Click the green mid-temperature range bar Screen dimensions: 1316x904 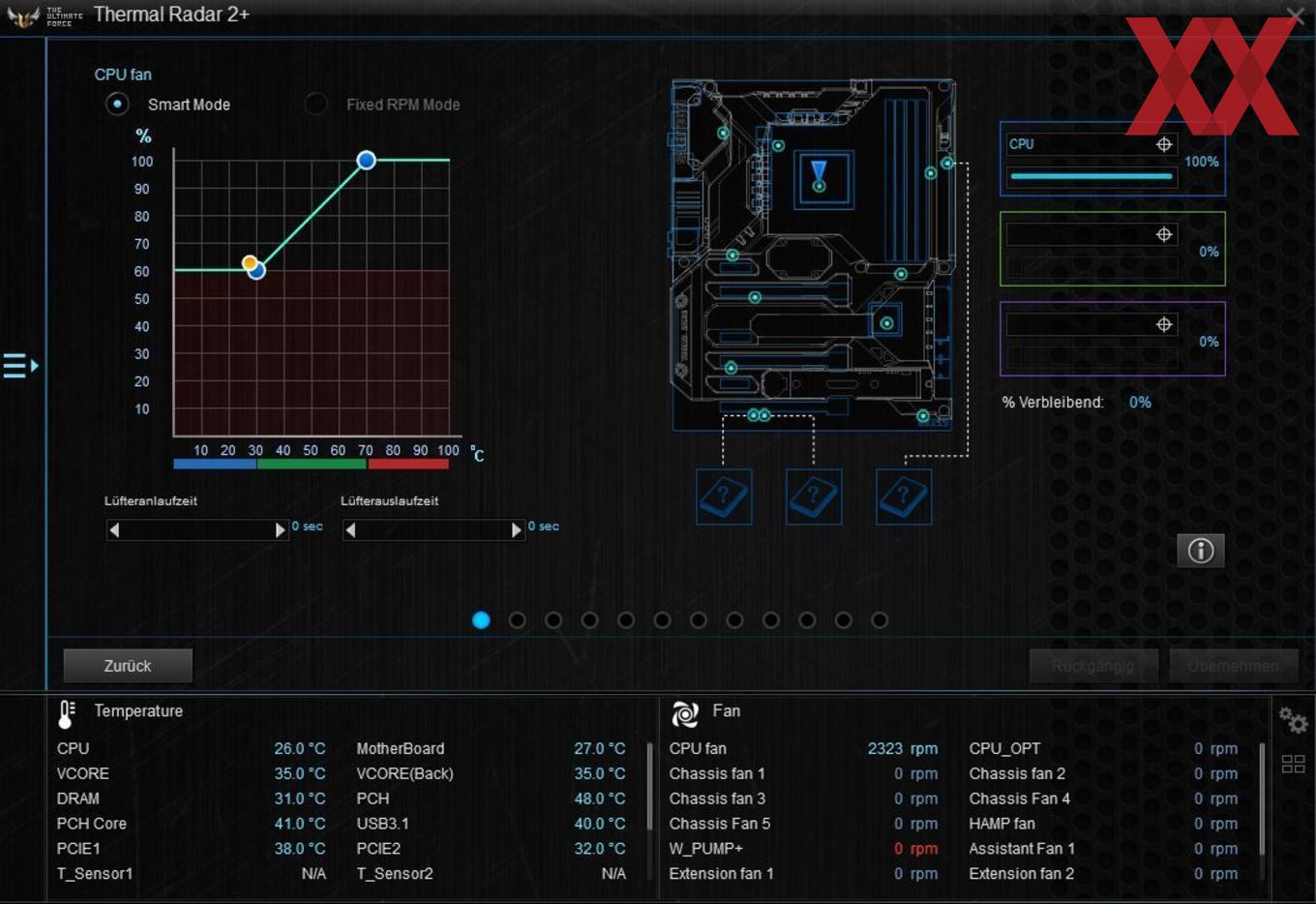click(x=312, y=465)
